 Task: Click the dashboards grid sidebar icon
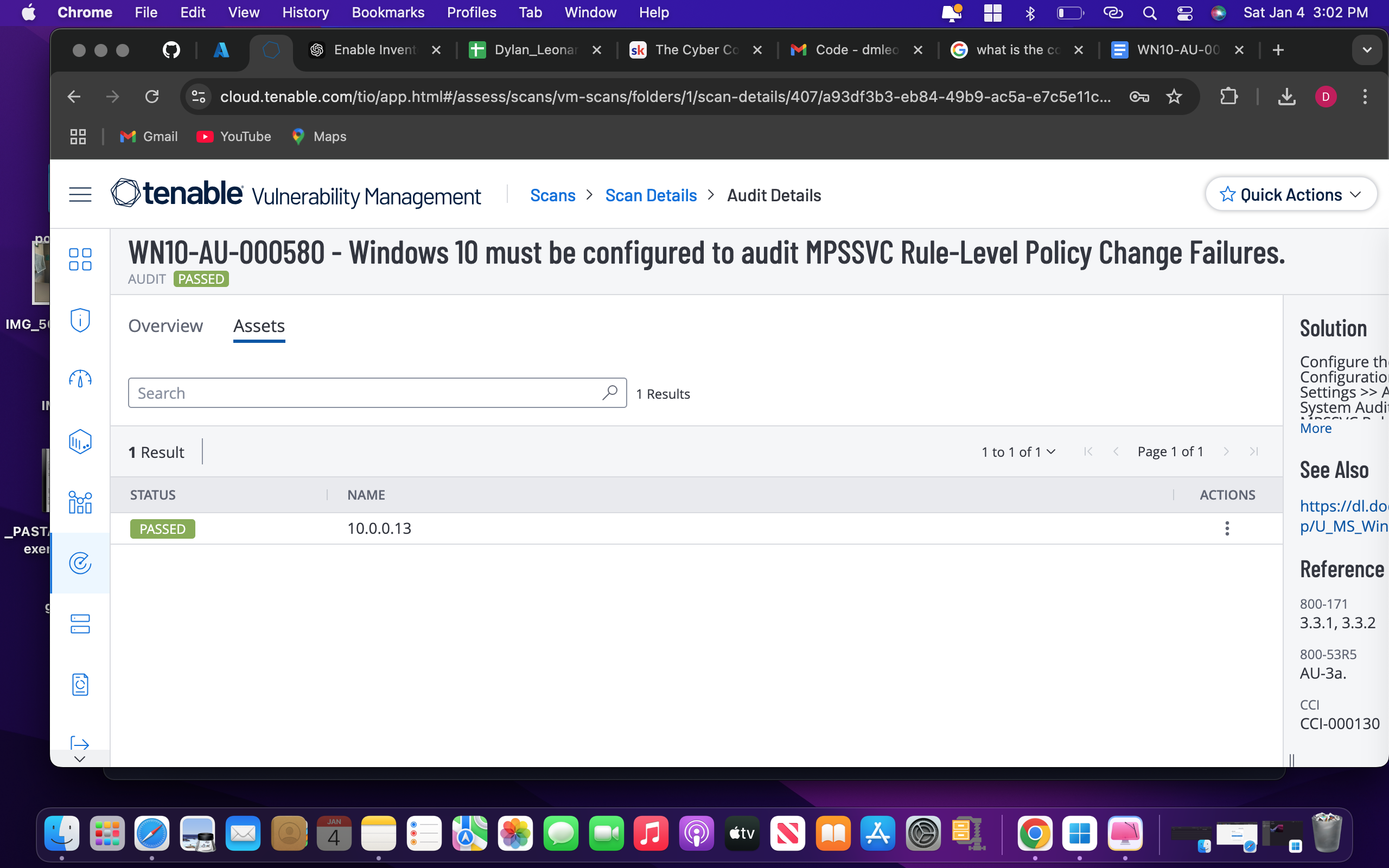(80, 259)
